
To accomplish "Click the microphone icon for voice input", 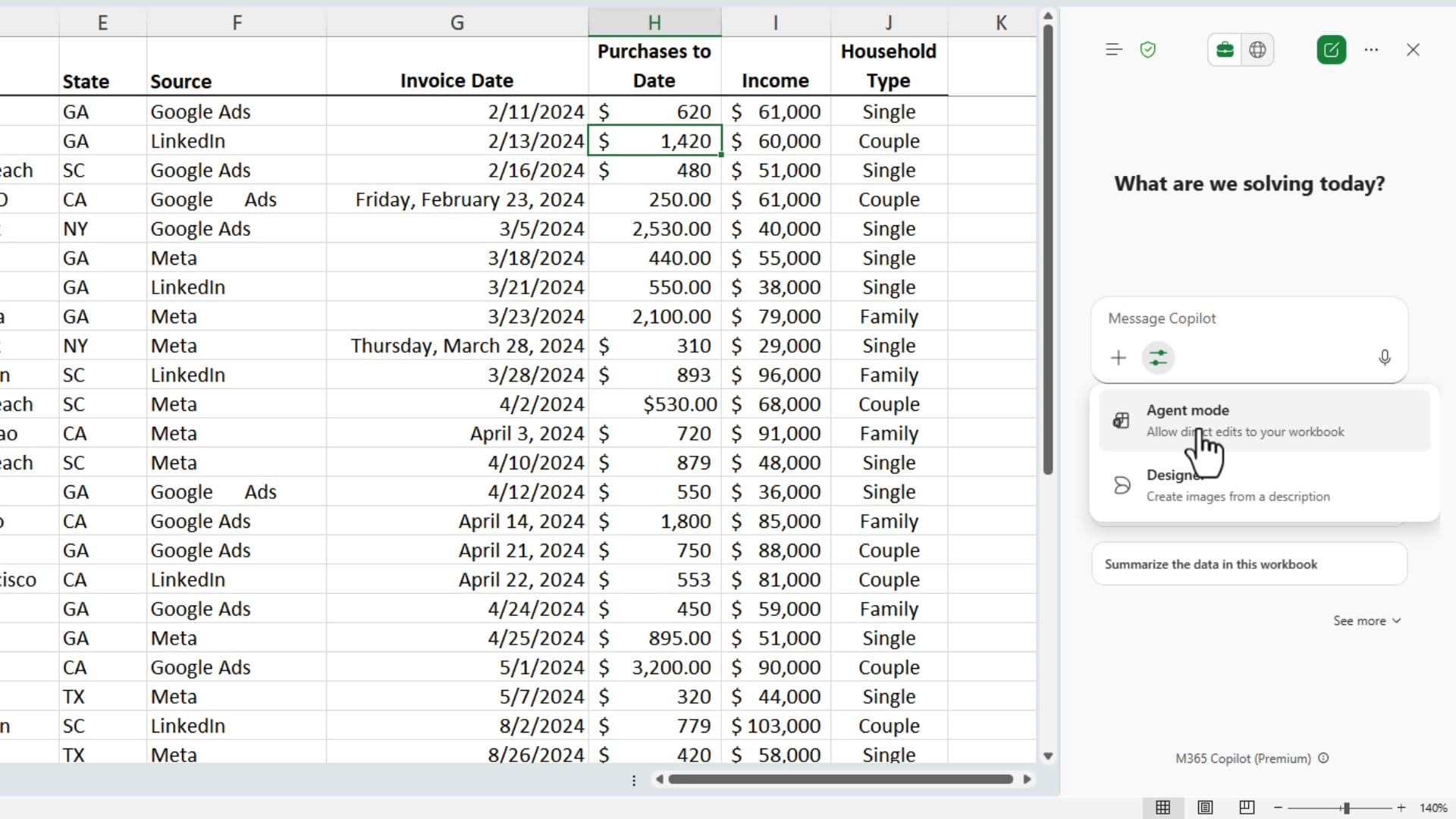I will coord(1384,357).
